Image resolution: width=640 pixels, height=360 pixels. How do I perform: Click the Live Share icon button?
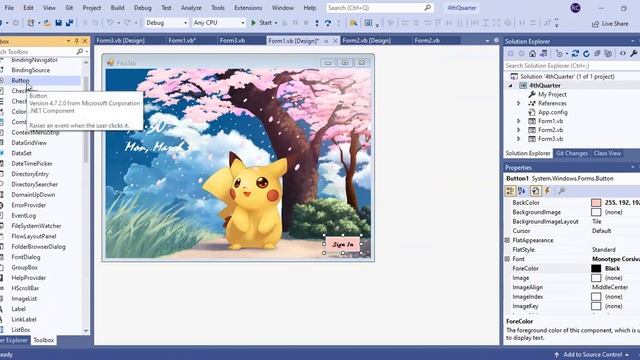610,24
